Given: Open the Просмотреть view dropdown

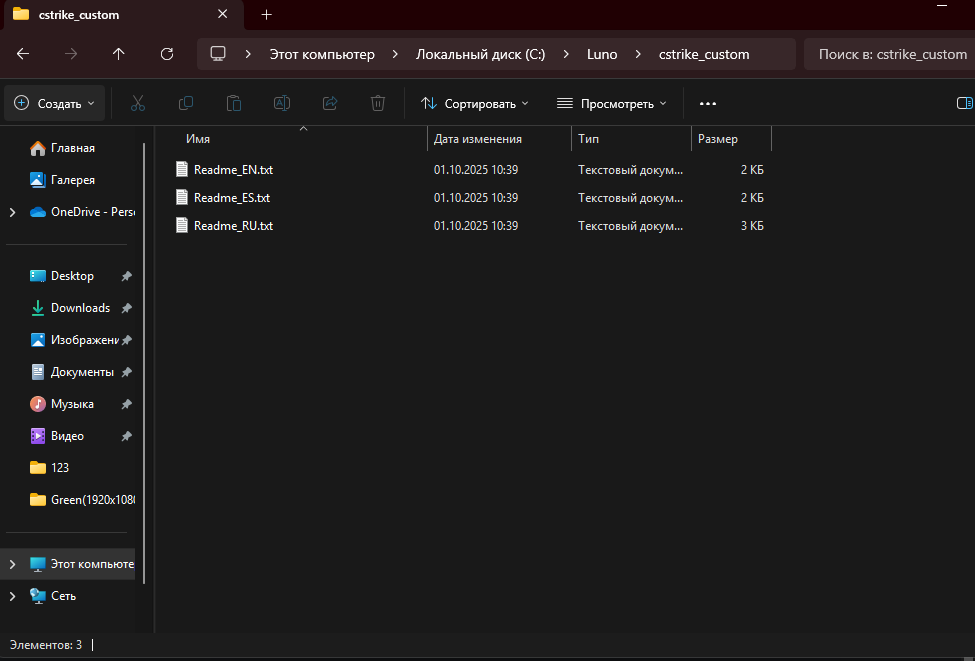Looking at the screenshot, I should pyautogui.click(x=611, y=103).
